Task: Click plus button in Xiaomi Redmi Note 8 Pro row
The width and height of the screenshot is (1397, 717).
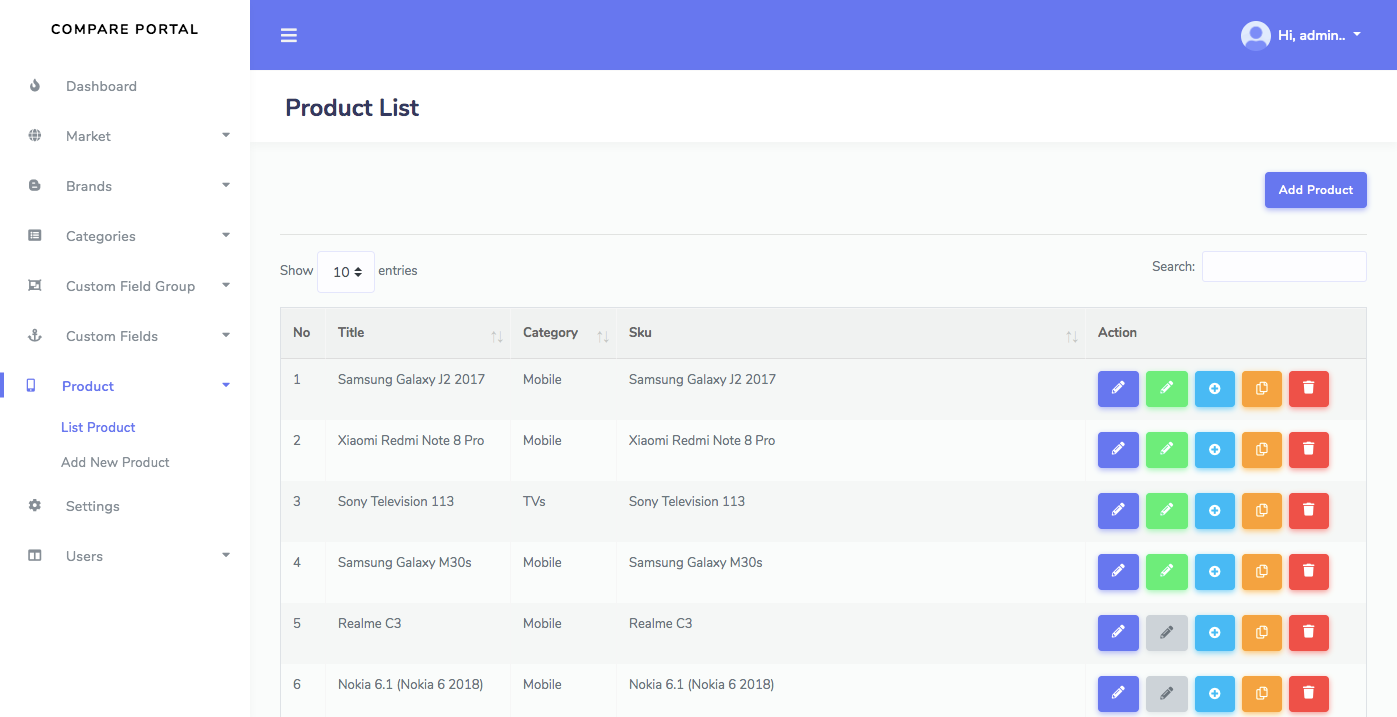Action: (x=1214, y=450)
